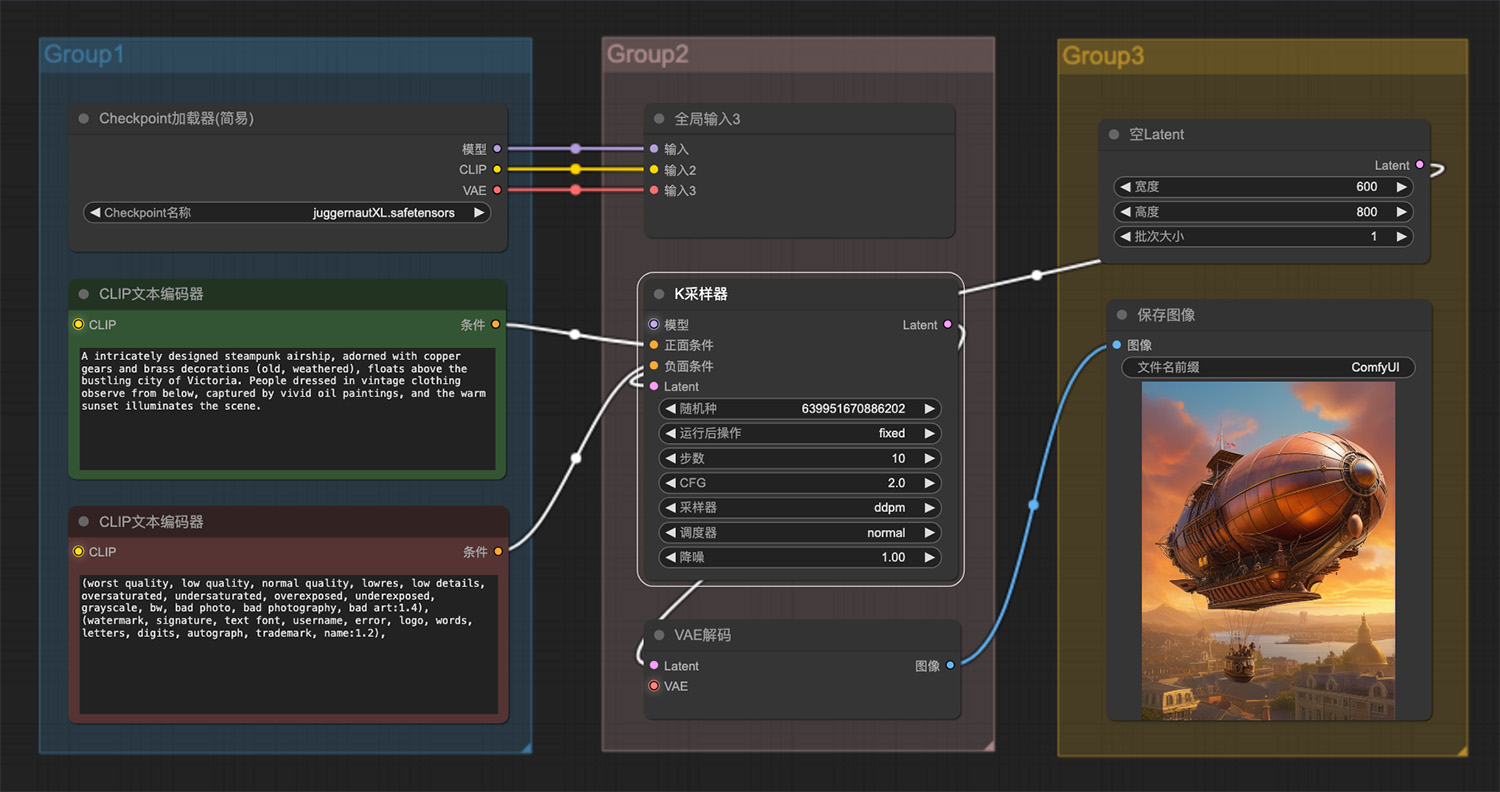Viewport: 1500px width, 792px height.
Task: Select the previous checkpoint with the Checkpoint名称 left arrow
Action: 95,213
